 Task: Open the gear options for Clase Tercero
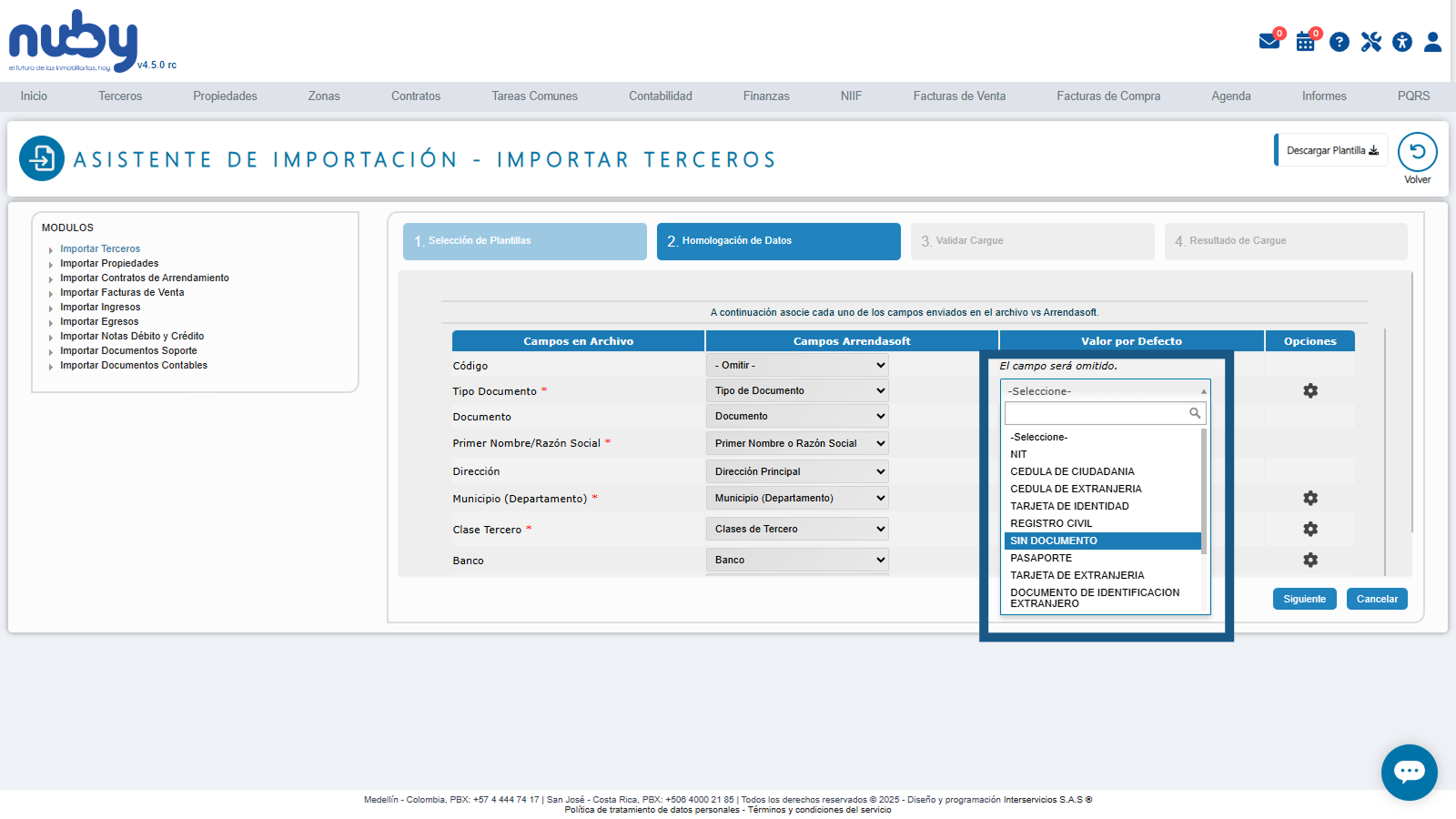point(1310,529)
